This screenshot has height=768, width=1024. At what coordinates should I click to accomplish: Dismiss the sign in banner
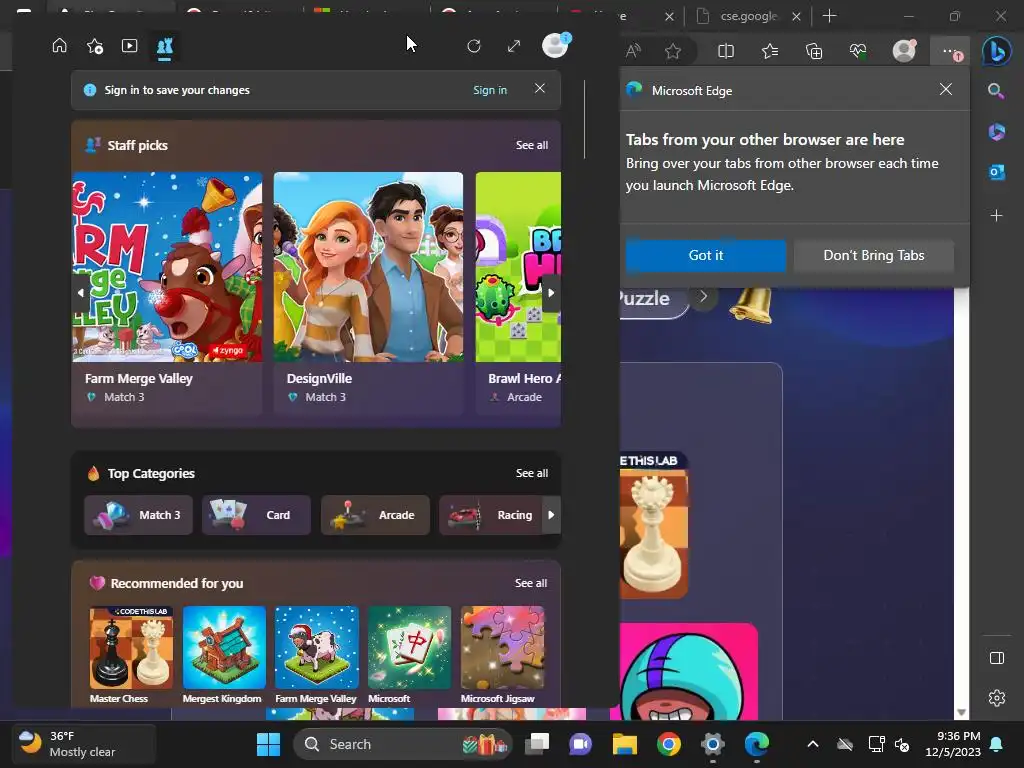coord(539,88)
